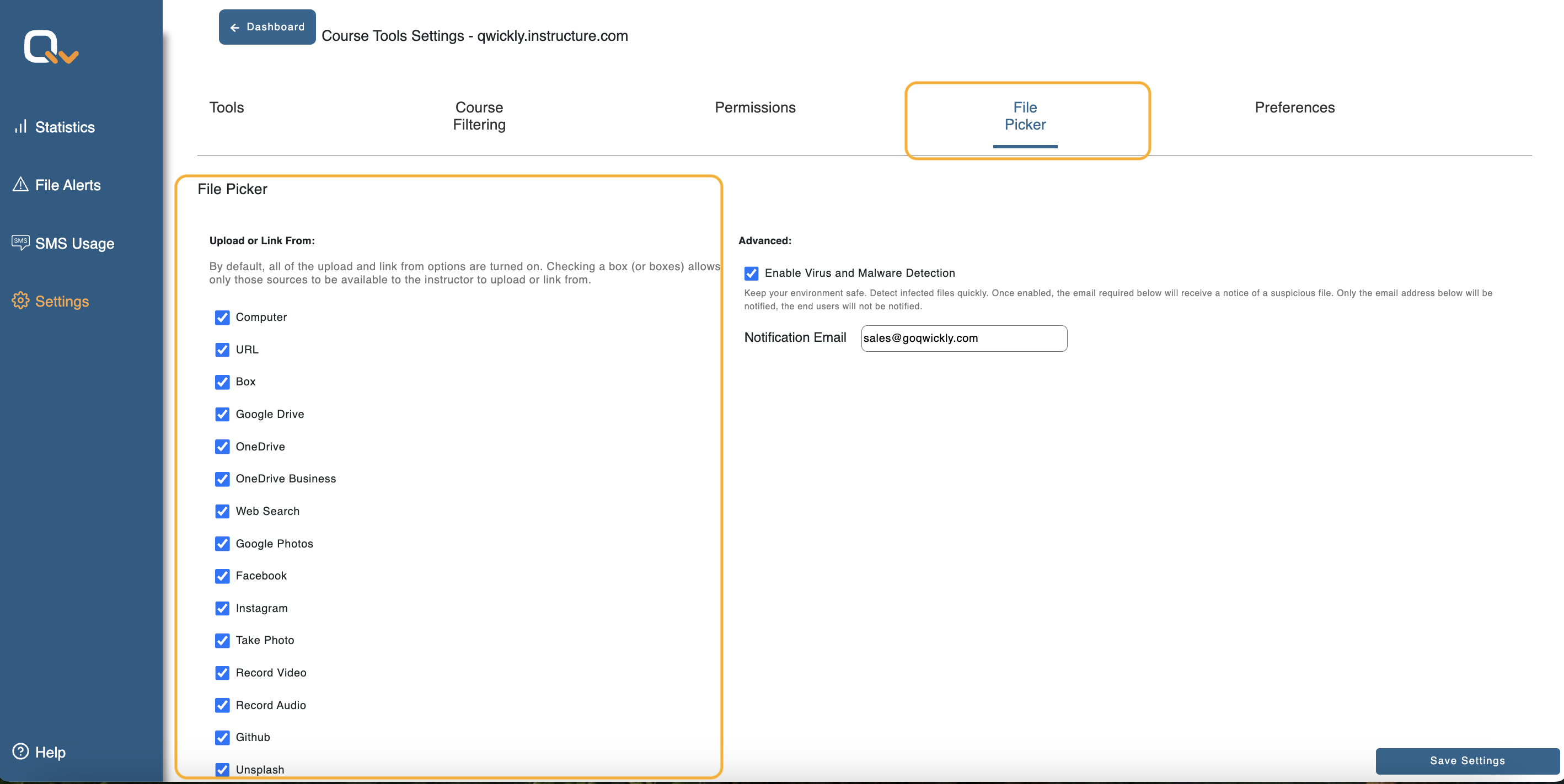Disable Virus and Malware Detection checkbox
This screenshot has width=1564, height=784.
click(751, 273)
